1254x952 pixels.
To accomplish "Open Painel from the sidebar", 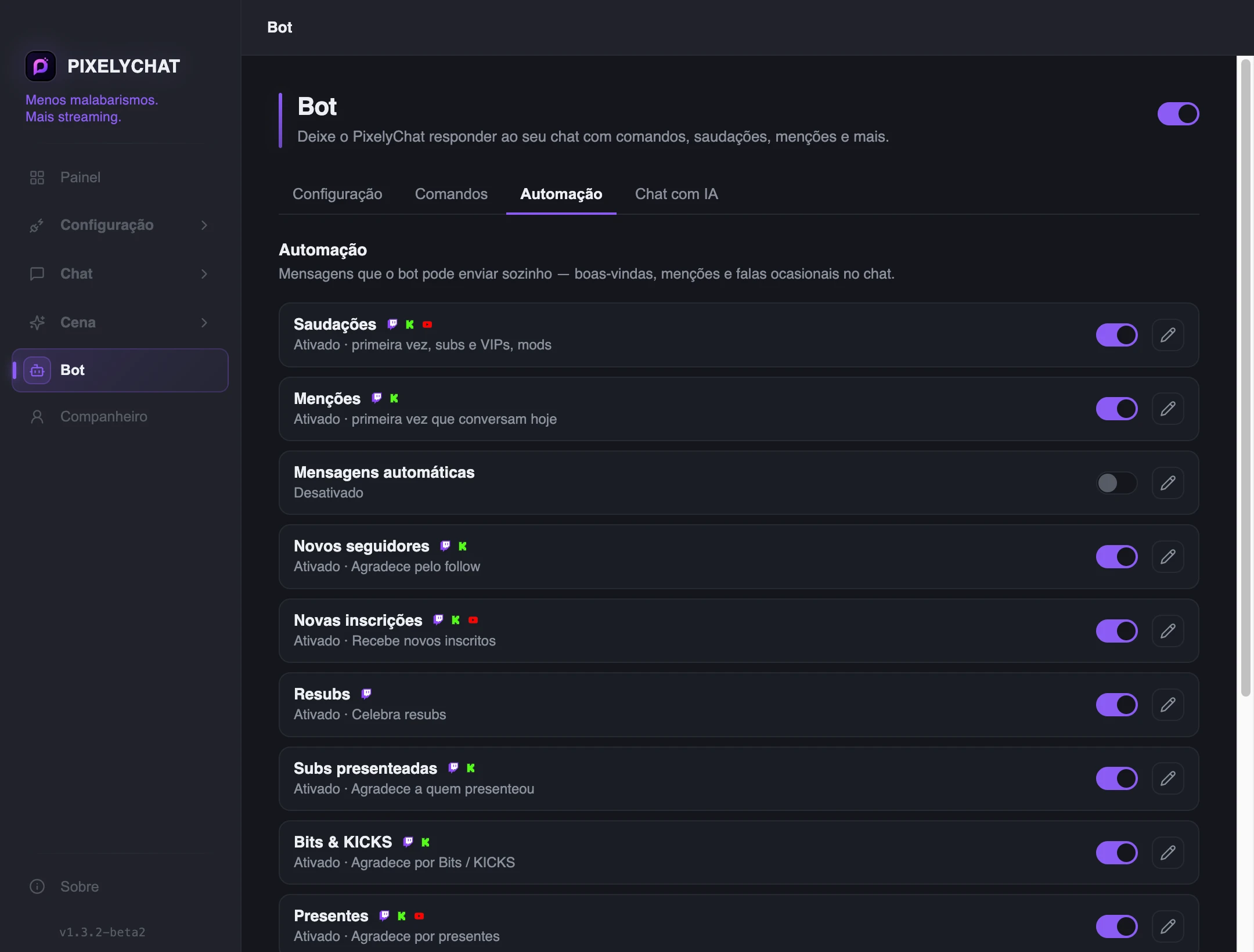I will point(120,177).
